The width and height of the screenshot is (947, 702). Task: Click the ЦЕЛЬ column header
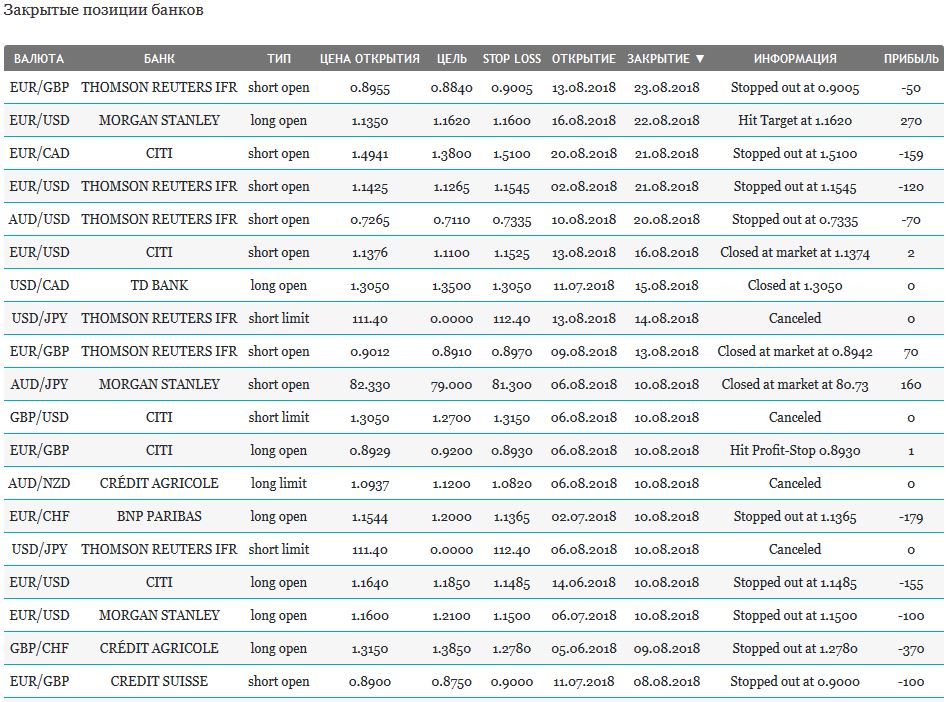tap(452, 59)
